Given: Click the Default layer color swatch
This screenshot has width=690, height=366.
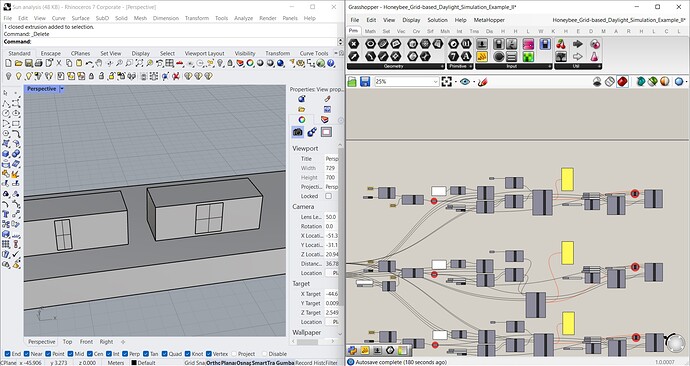Looking at the screenshot, I should tap(134, 362).
